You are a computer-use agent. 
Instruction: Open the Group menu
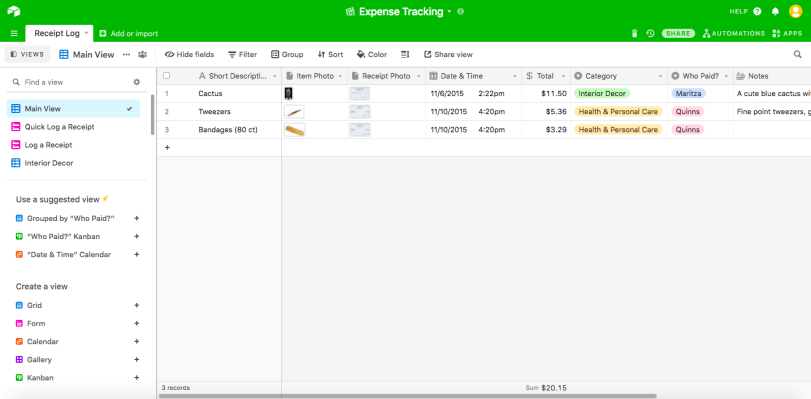pyautogui.click(x=287, y=54)
